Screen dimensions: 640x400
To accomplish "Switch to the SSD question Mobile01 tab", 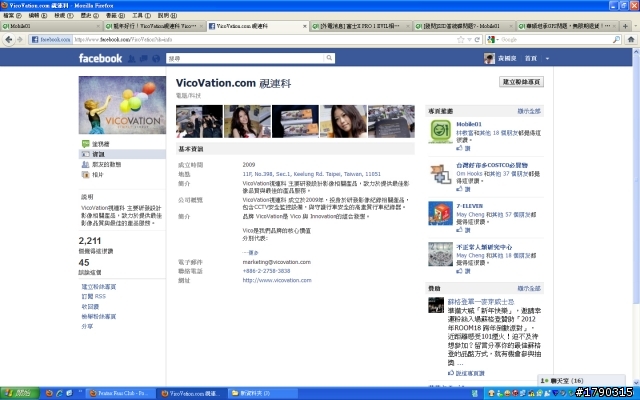I will click(x=464, y=26).
